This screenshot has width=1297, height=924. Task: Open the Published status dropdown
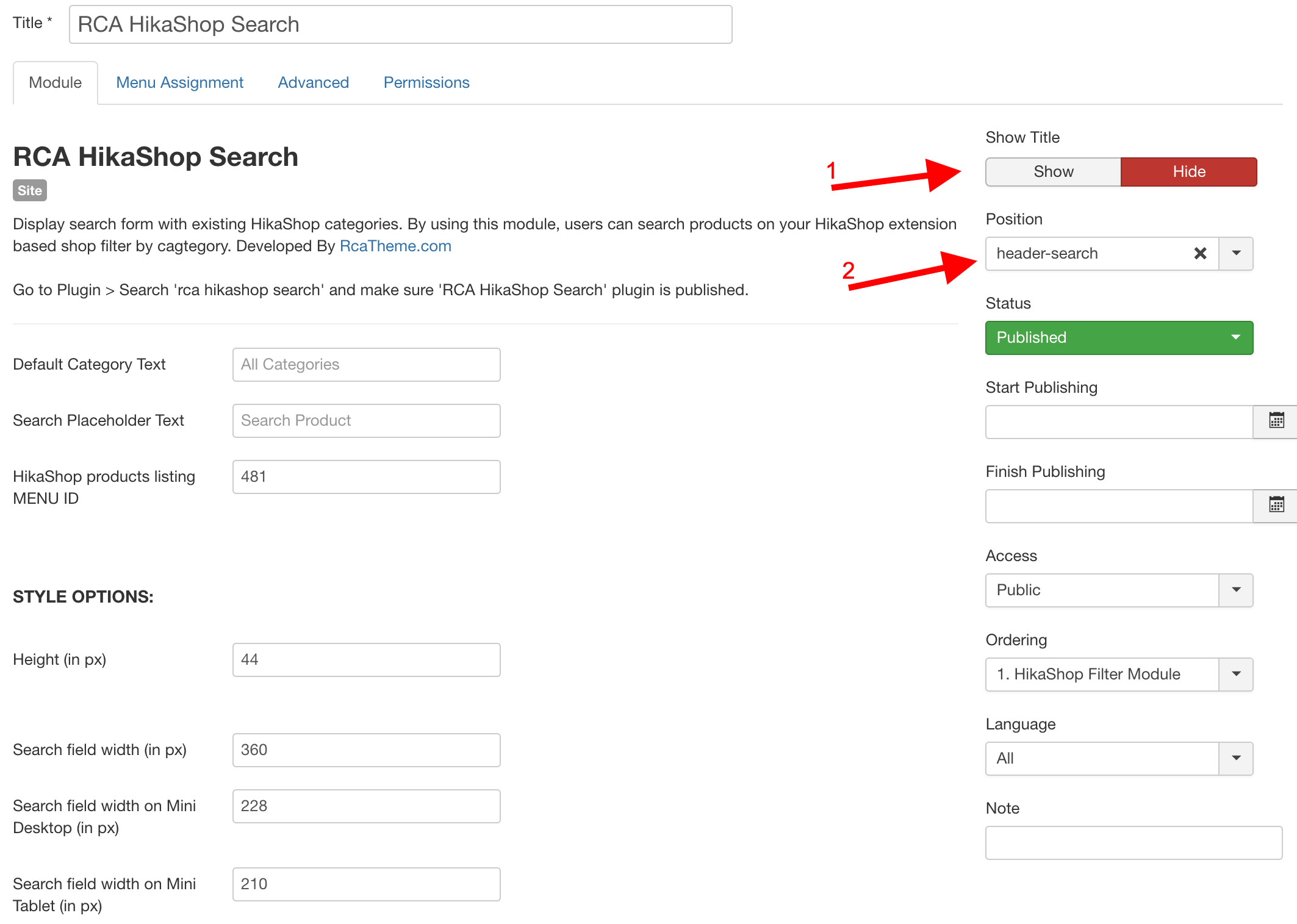tap(1119, 337)
